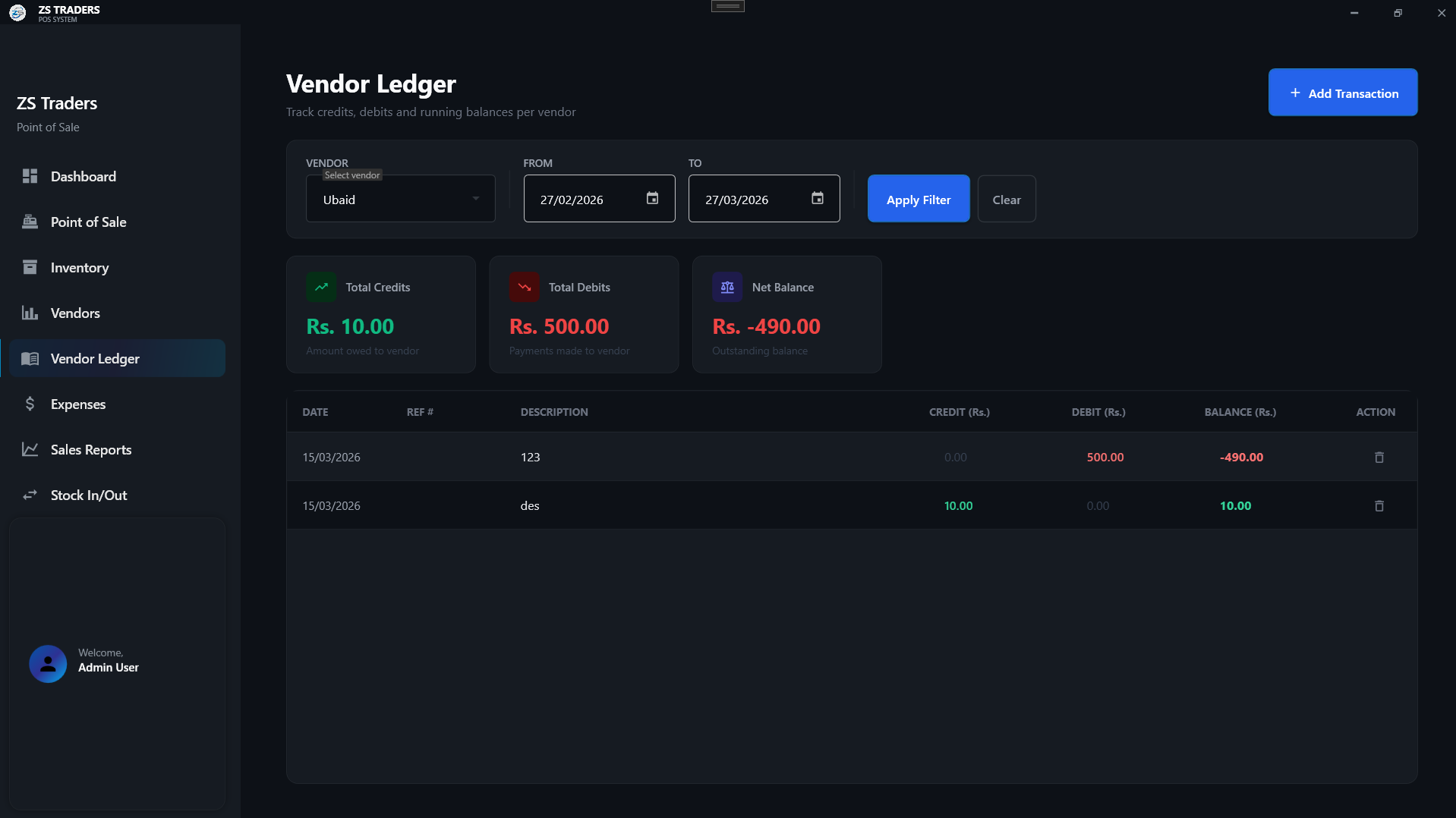Click the Admin User avatar
1456x818 pixels.
47,663
